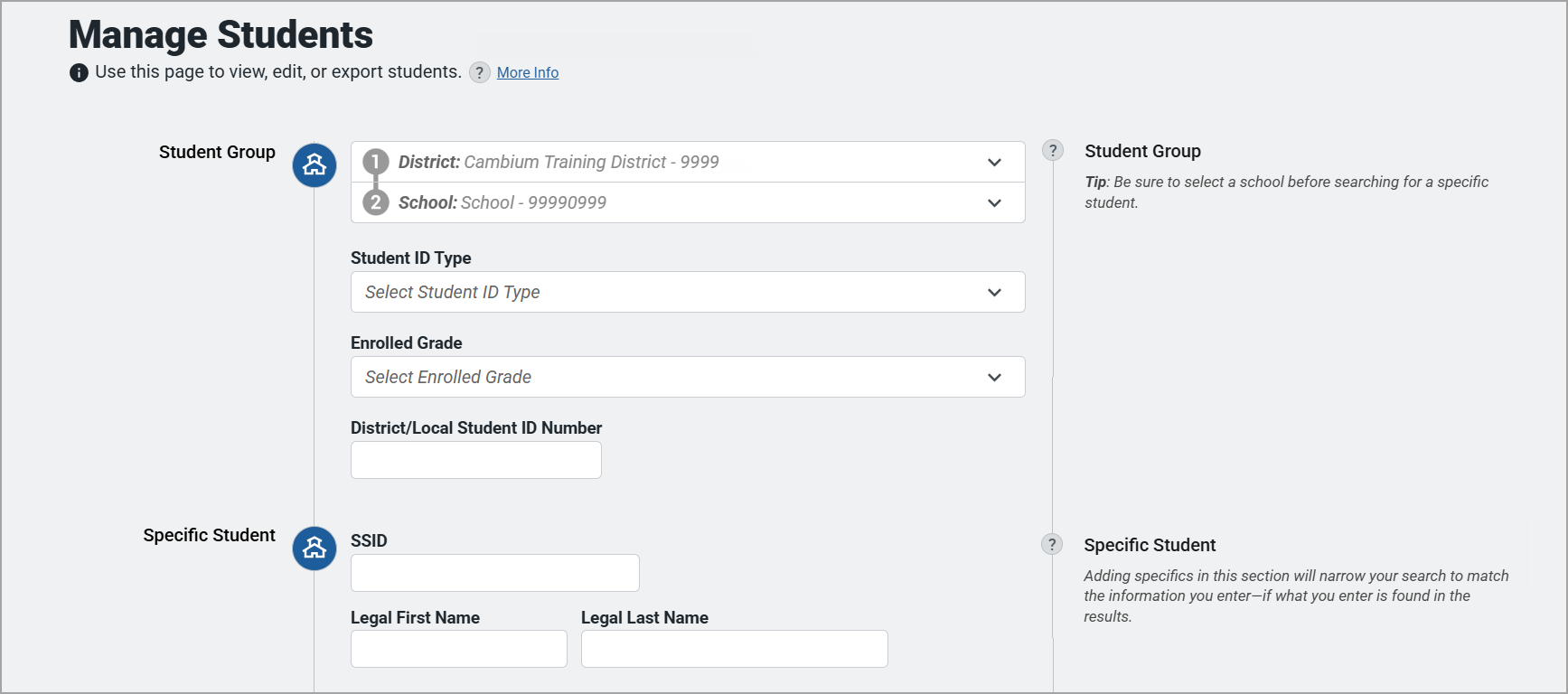Focus the Legal Last Name input box
1568x694 pixels.
(734, 649)
